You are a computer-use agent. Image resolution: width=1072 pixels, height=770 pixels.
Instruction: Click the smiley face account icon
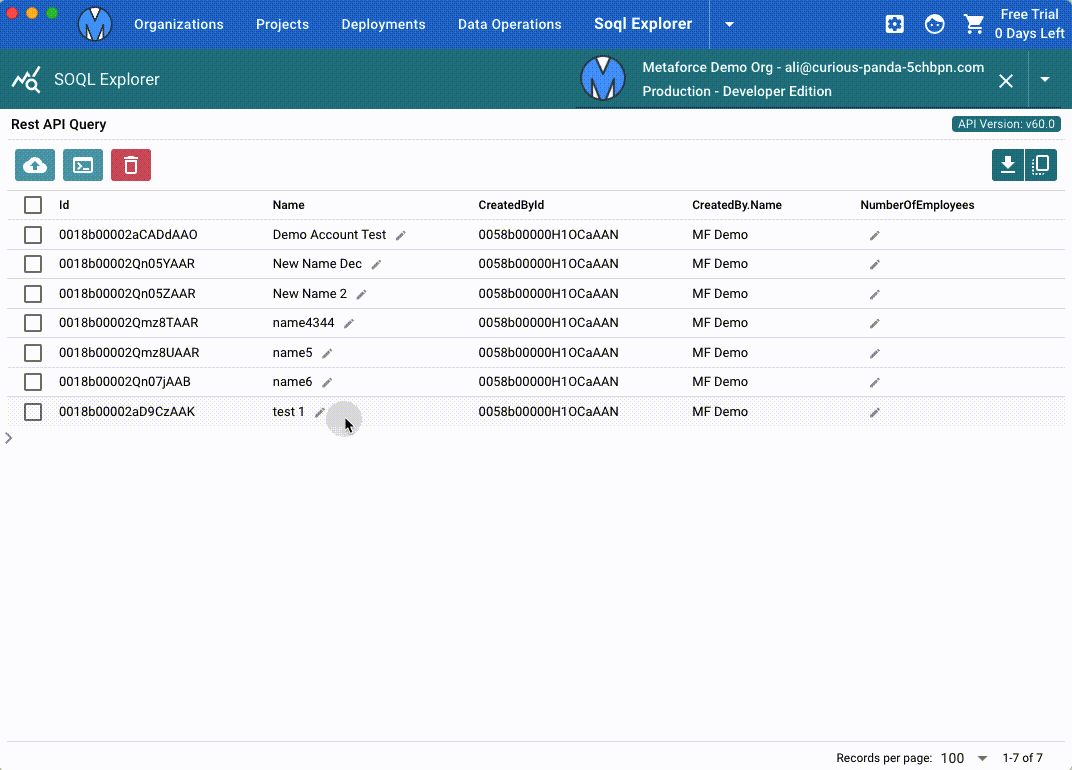[x=935, y=24]
